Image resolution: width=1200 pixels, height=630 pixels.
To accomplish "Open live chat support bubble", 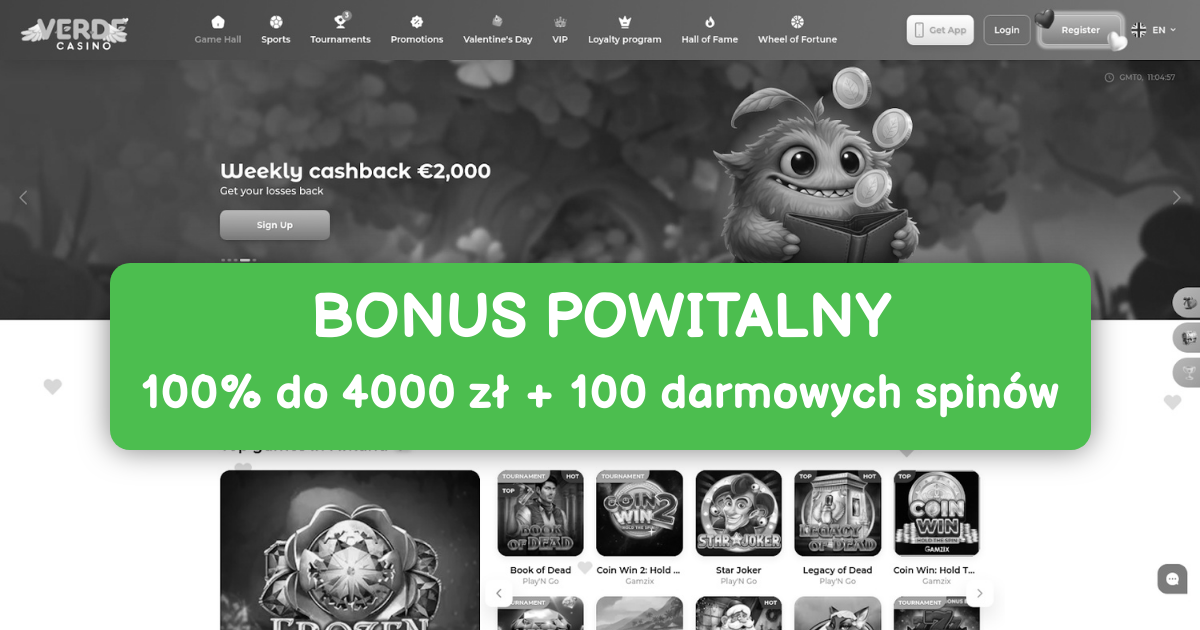I will [x=1172, y=579].
